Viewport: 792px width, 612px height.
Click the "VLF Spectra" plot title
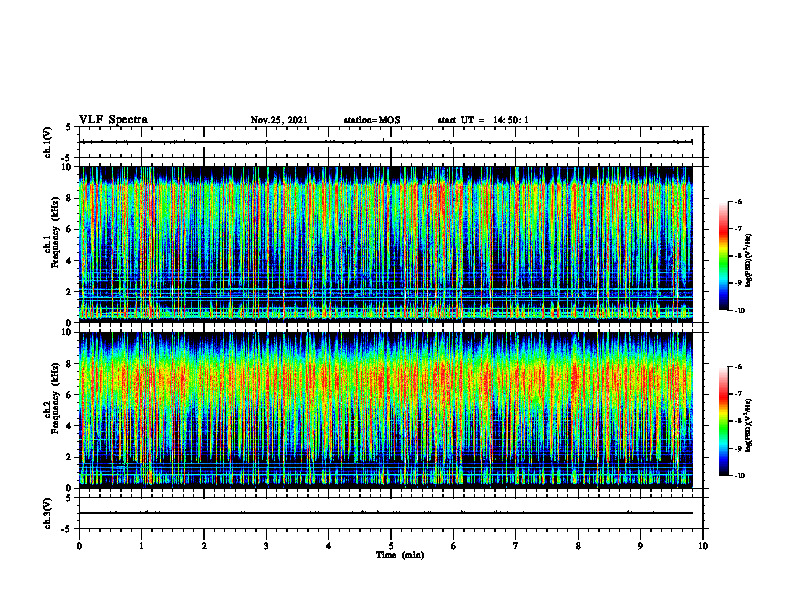113,120
